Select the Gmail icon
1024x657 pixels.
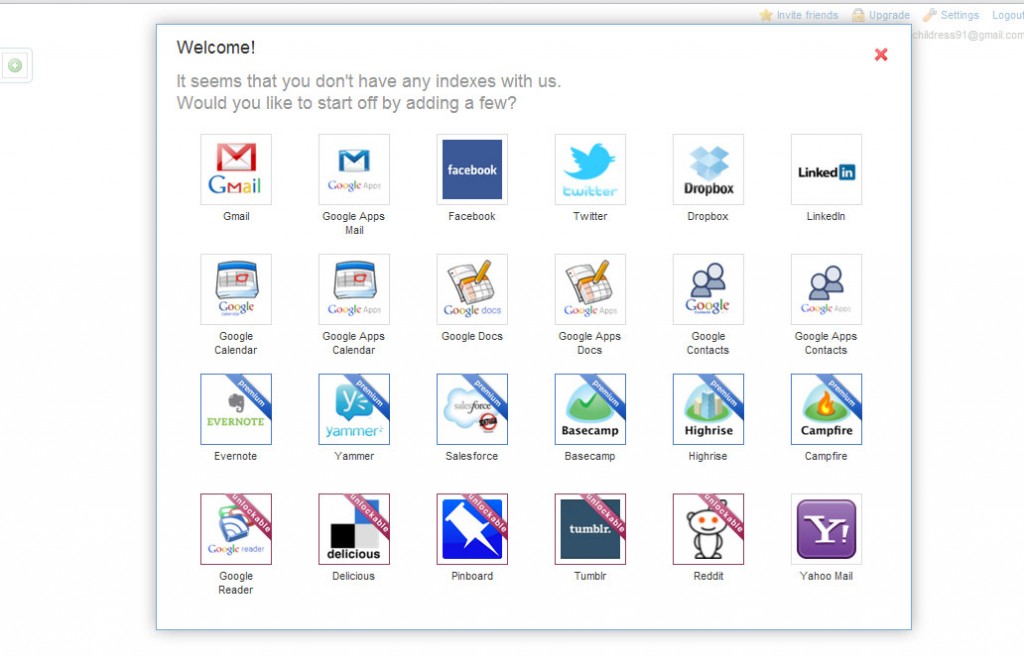236,169
